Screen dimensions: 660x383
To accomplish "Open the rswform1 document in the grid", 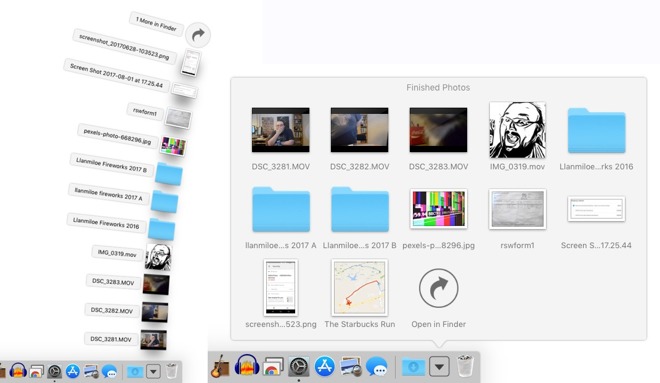I will click(517, 209).
